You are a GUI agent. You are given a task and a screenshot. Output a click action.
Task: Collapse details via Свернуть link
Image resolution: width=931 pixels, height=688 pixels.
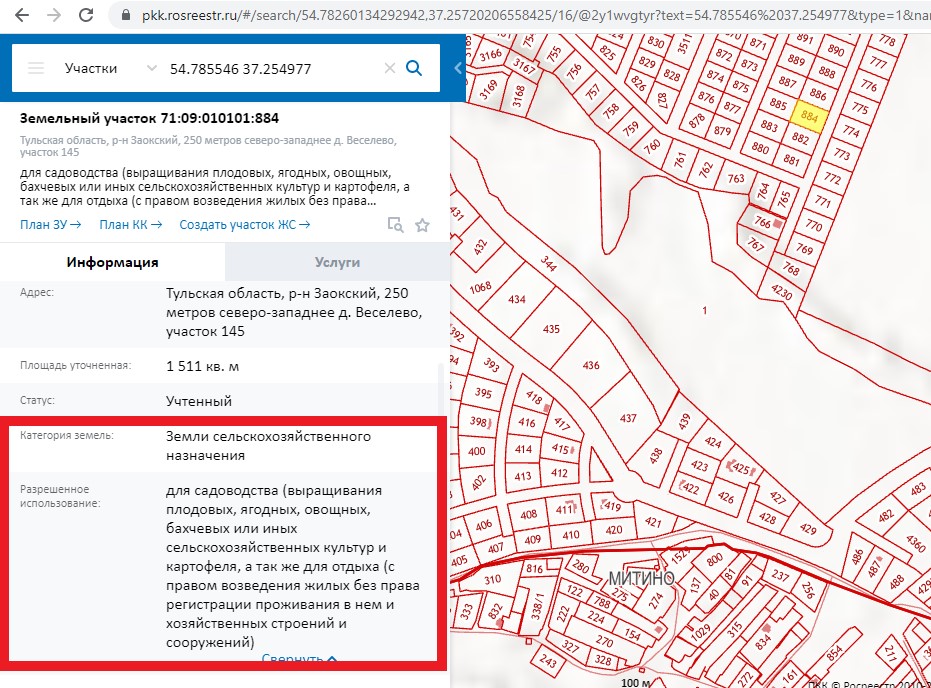tap(299, 659)
